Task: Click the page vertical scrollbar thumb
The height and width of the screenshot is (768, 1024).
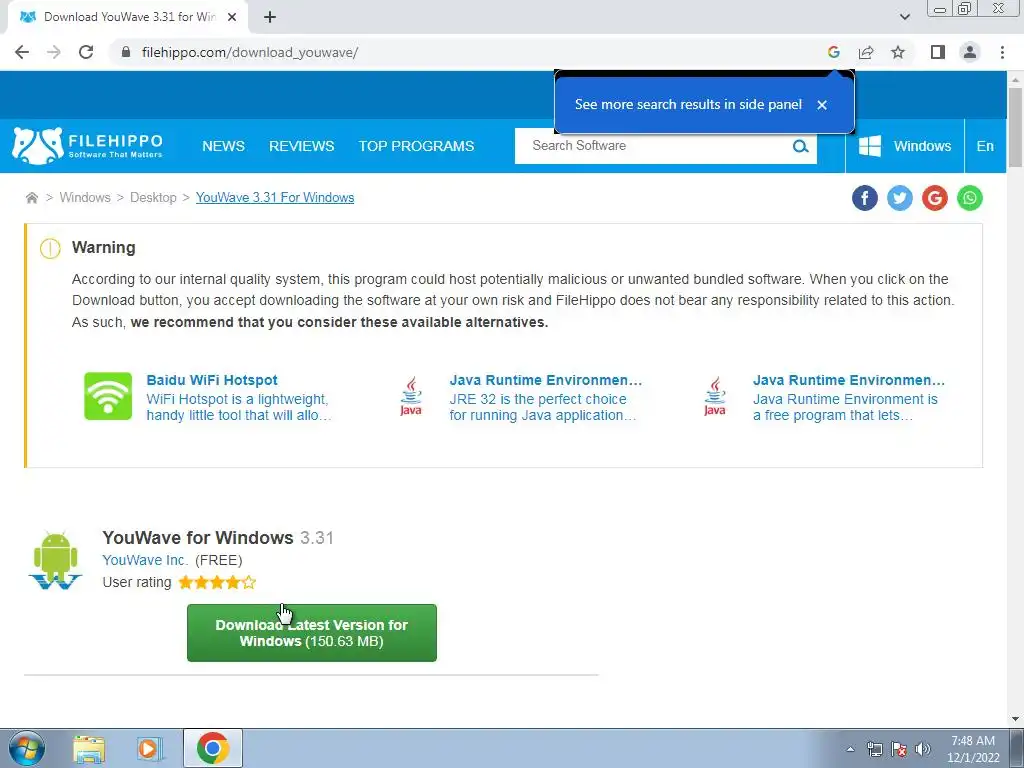Action: (1015, 127)
